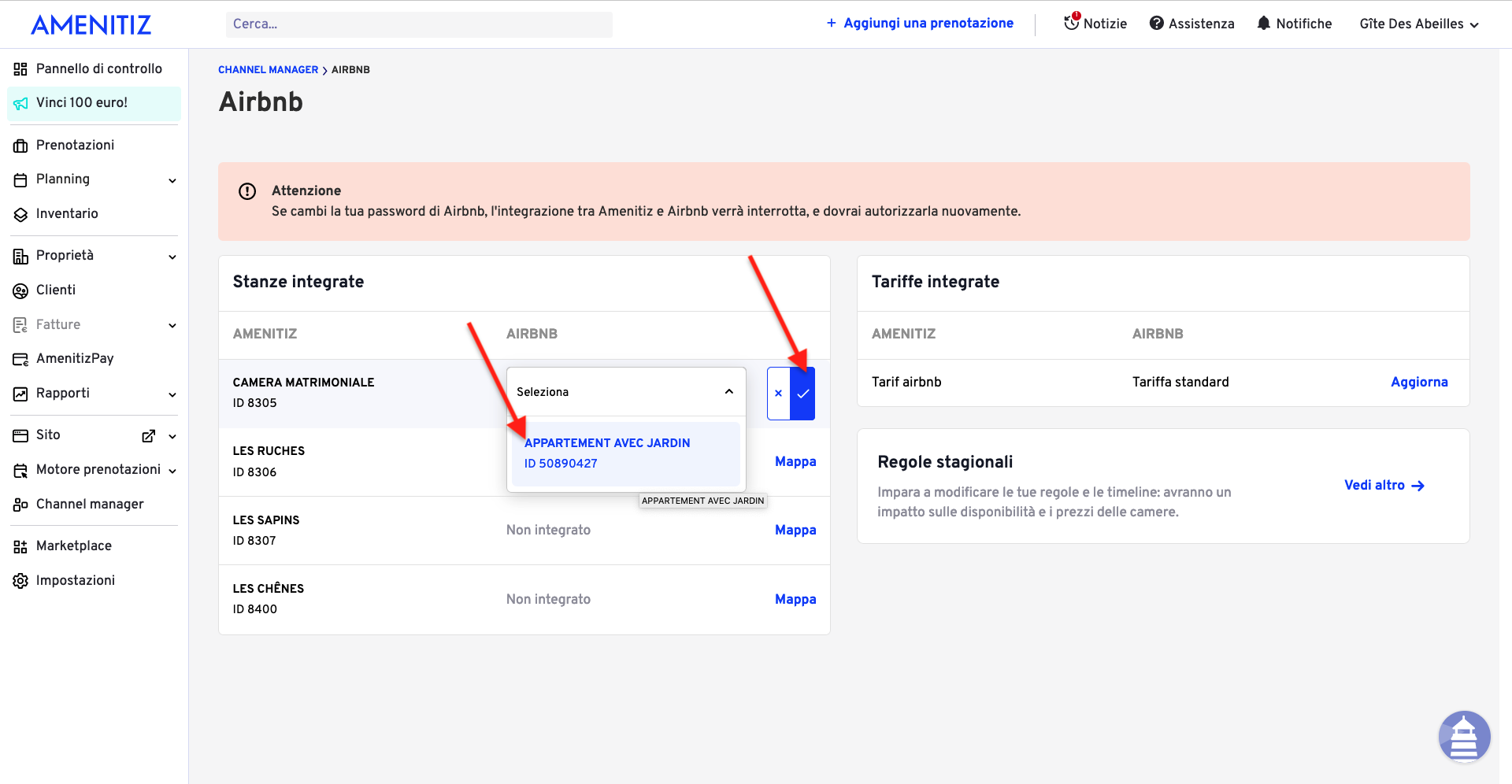Click the Sito browser window icon
Image resolution: width=1512 pixels, height=784 pixels.
pos(20,435)
